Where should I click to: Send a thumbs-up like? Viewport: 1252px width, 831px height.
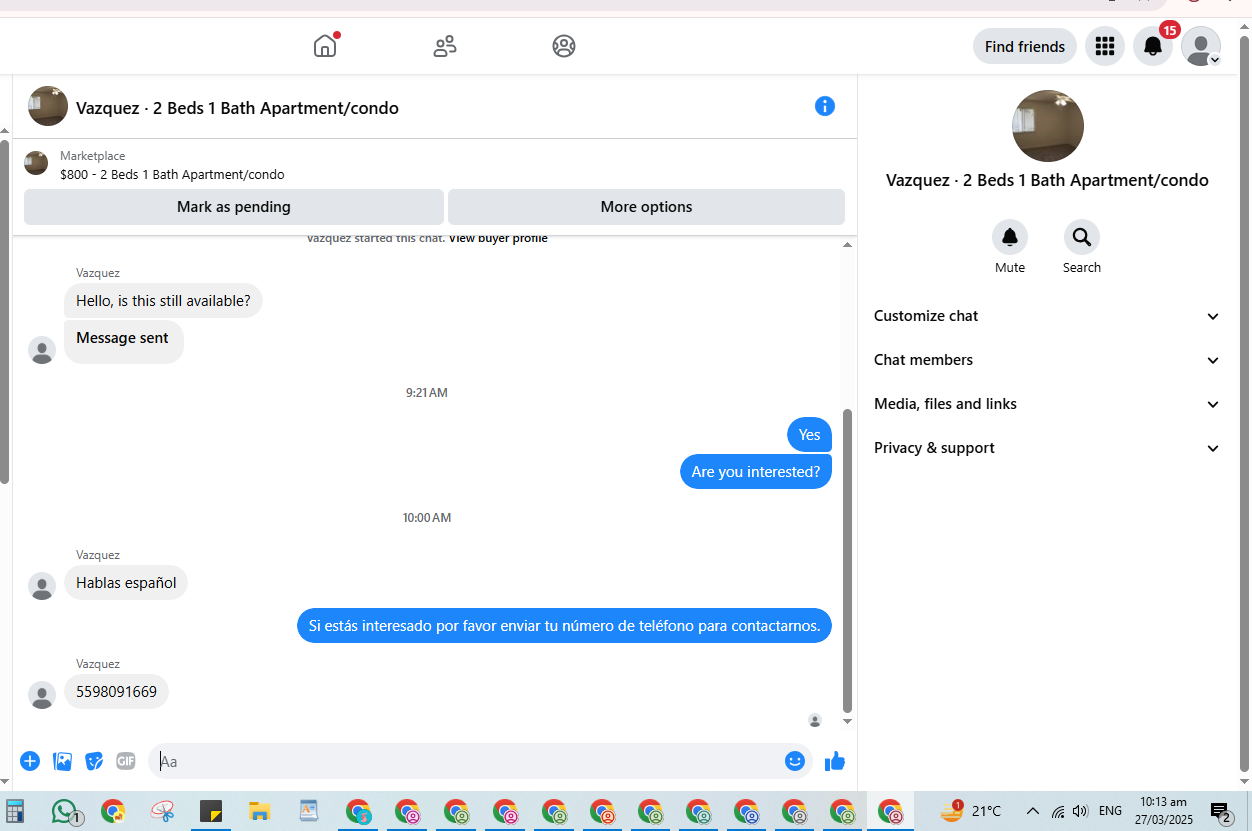click(835, 761)
